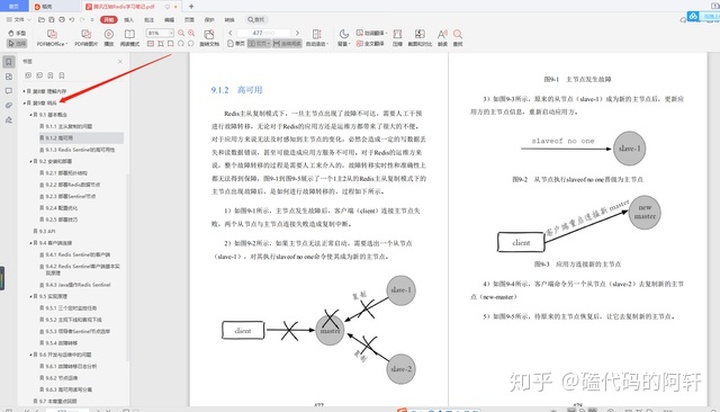Show the bookmarks sidebar panel

point(9,62)
